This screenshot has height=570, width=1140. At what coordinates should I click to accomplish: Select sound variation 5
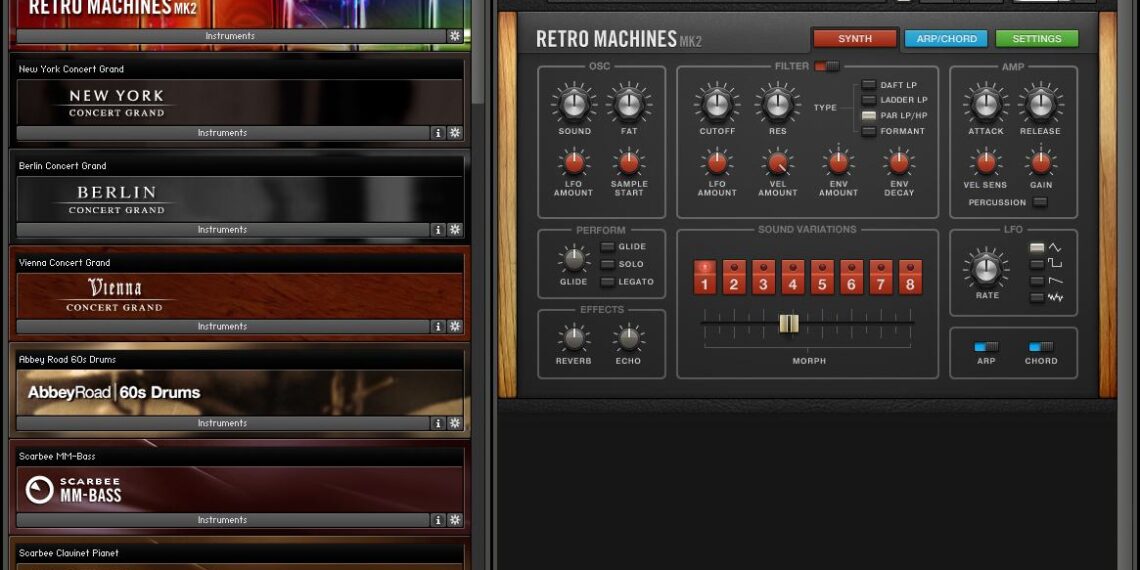click(822, 277)
